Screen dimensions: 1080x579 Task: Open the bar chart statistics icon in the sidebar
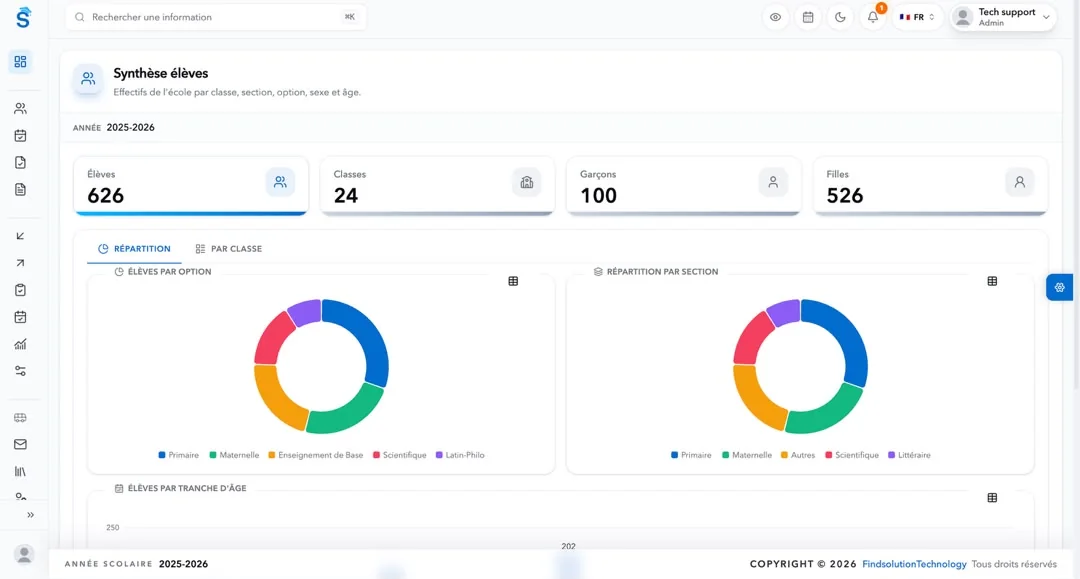tap(20, 344)
